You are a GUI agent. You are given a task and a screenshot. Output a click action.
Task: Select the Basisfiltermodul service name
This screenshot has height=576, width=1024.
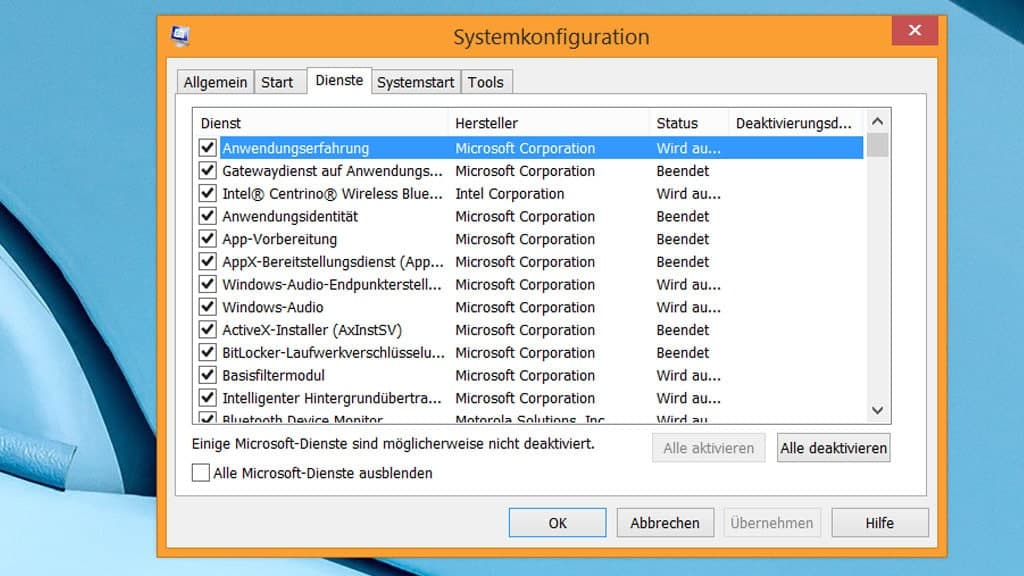(274, 376)
